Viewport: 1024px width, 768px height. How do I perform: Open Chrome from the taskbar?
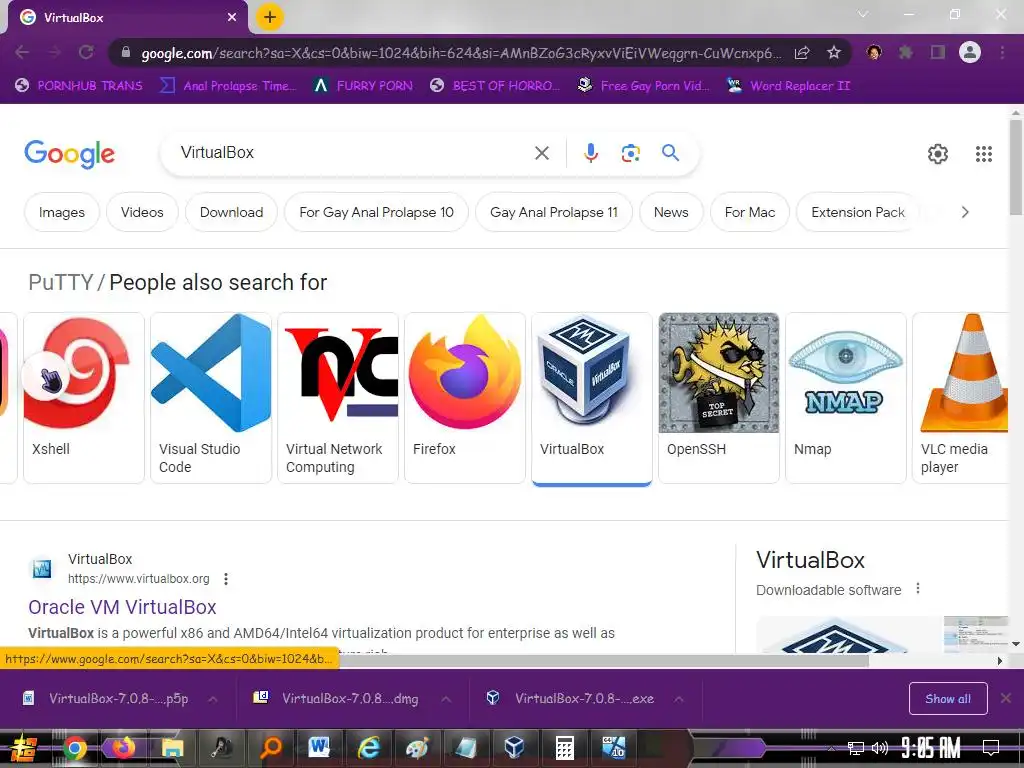point(74,748)
